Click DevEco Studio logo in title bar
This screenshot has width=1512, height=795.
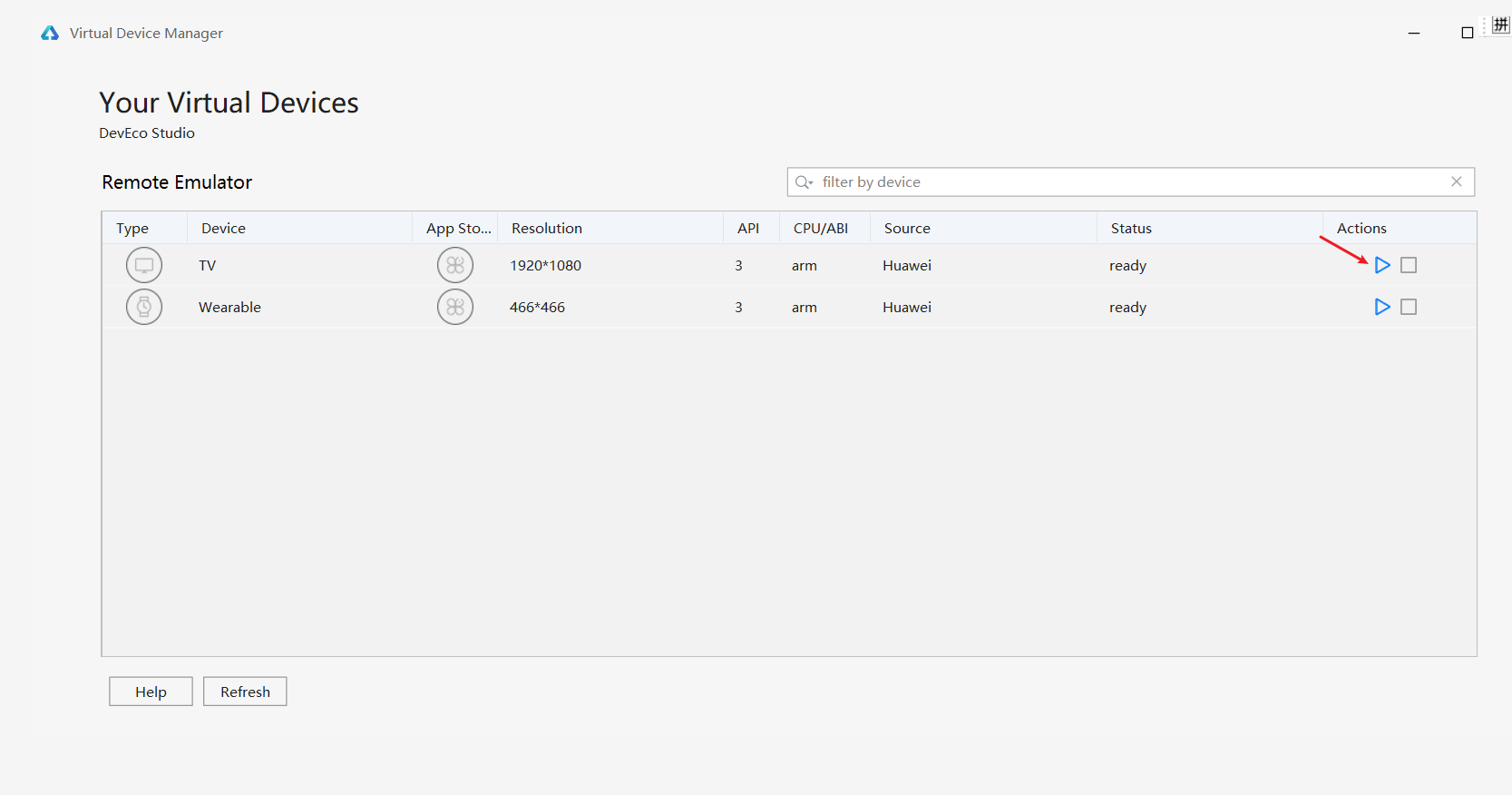point(50,34)
